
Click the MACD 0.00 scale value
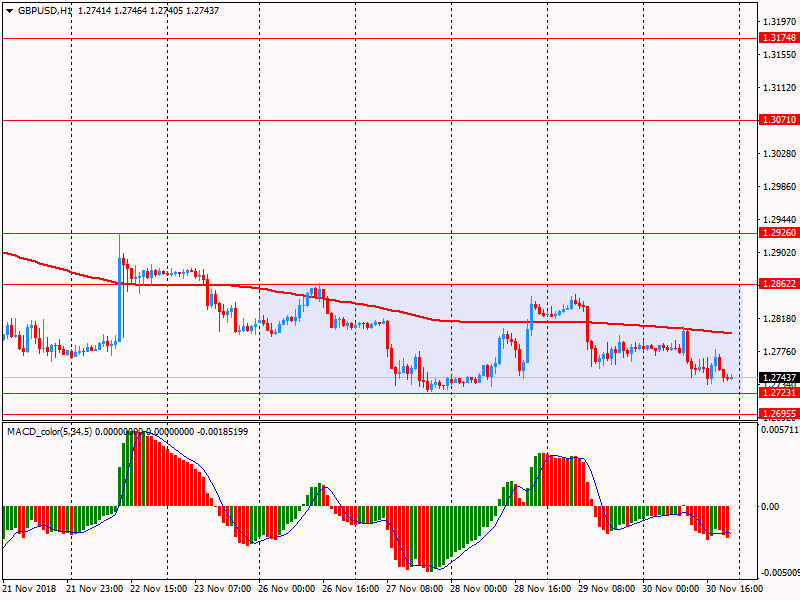(770, 507)
